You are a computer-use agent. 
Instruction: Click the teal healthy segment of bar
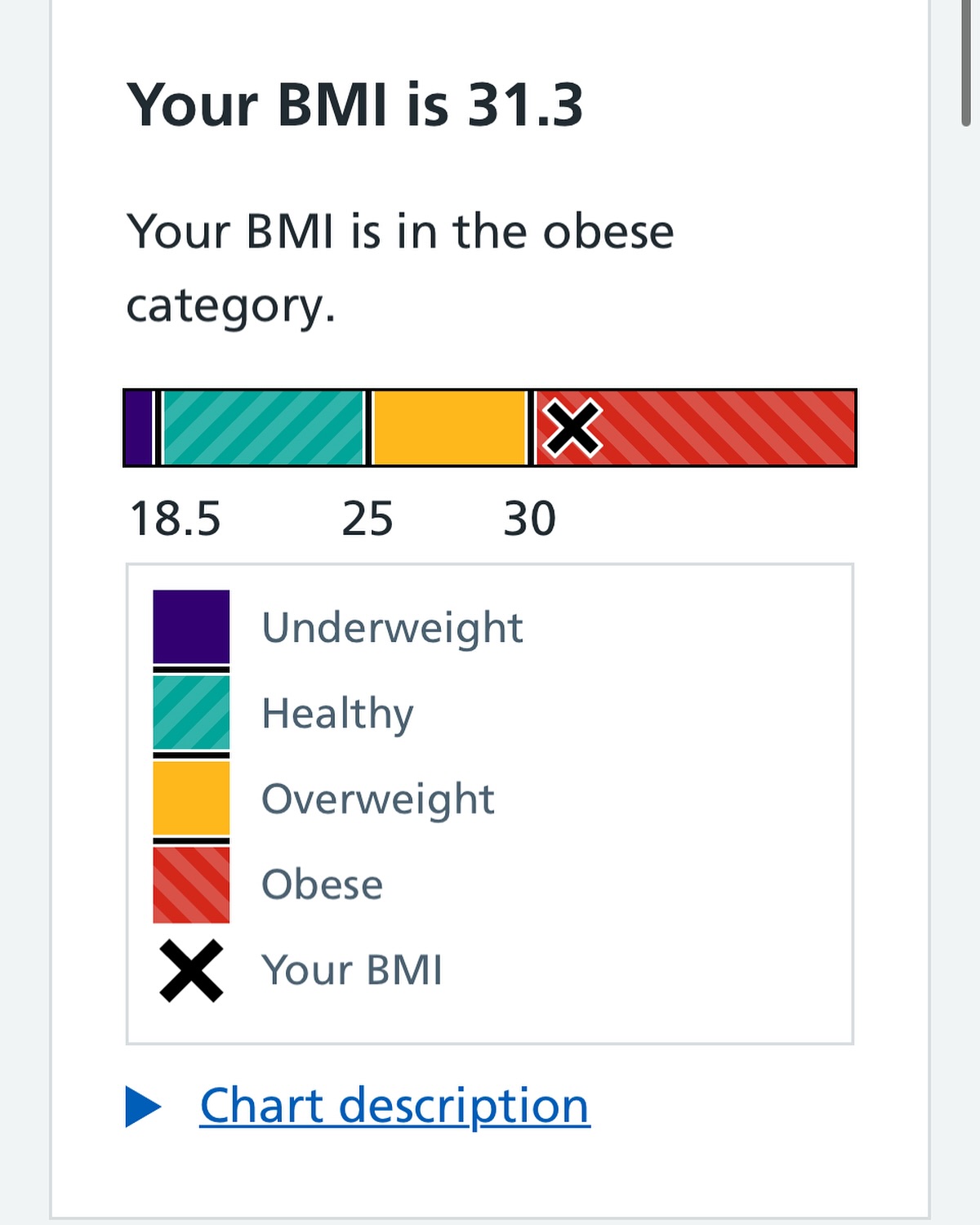[x=263, y=428]
